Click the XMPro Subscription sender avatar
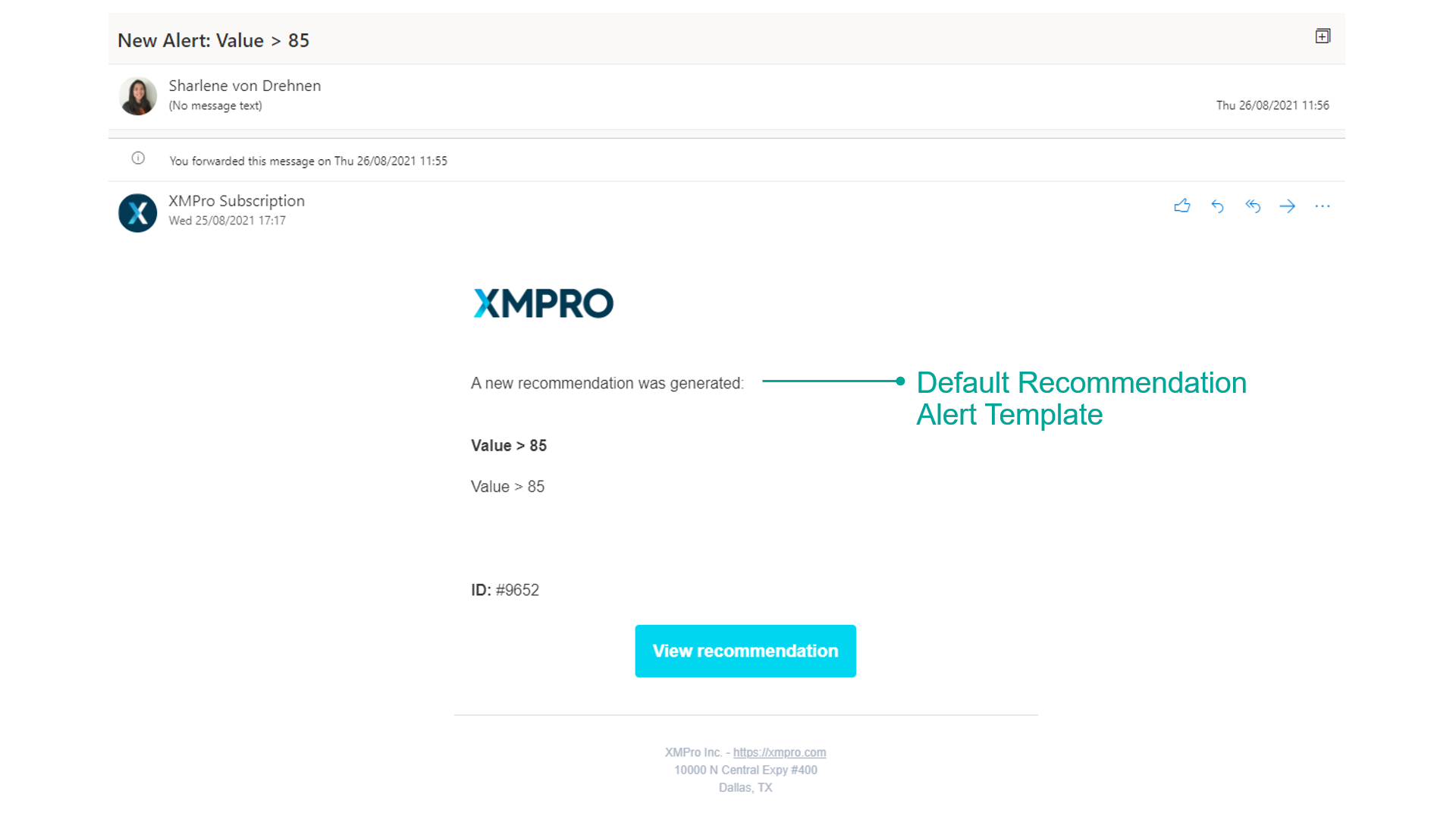 [138, 213]
